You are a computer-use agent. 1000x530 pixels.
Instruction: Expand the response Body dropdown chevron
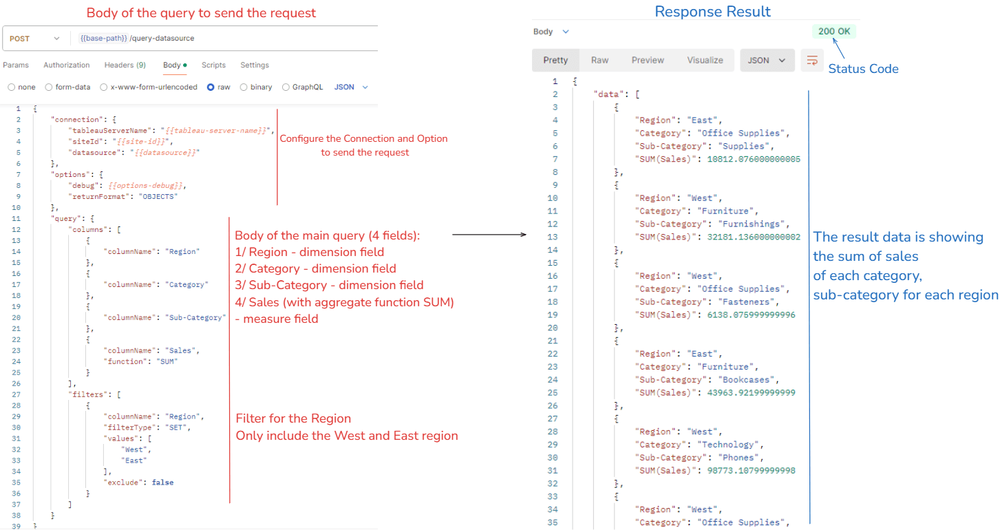(565, 32)
